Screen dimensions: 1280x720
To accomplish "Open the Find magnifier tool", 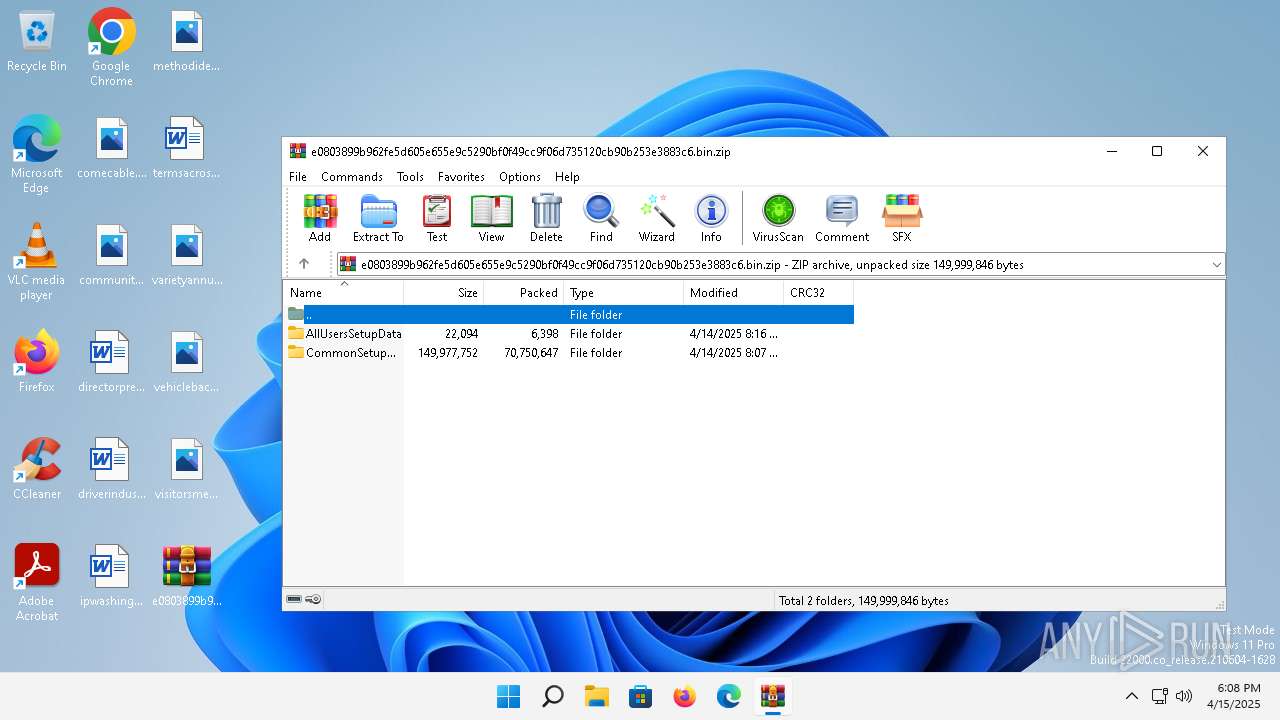I will click(601, 218).
